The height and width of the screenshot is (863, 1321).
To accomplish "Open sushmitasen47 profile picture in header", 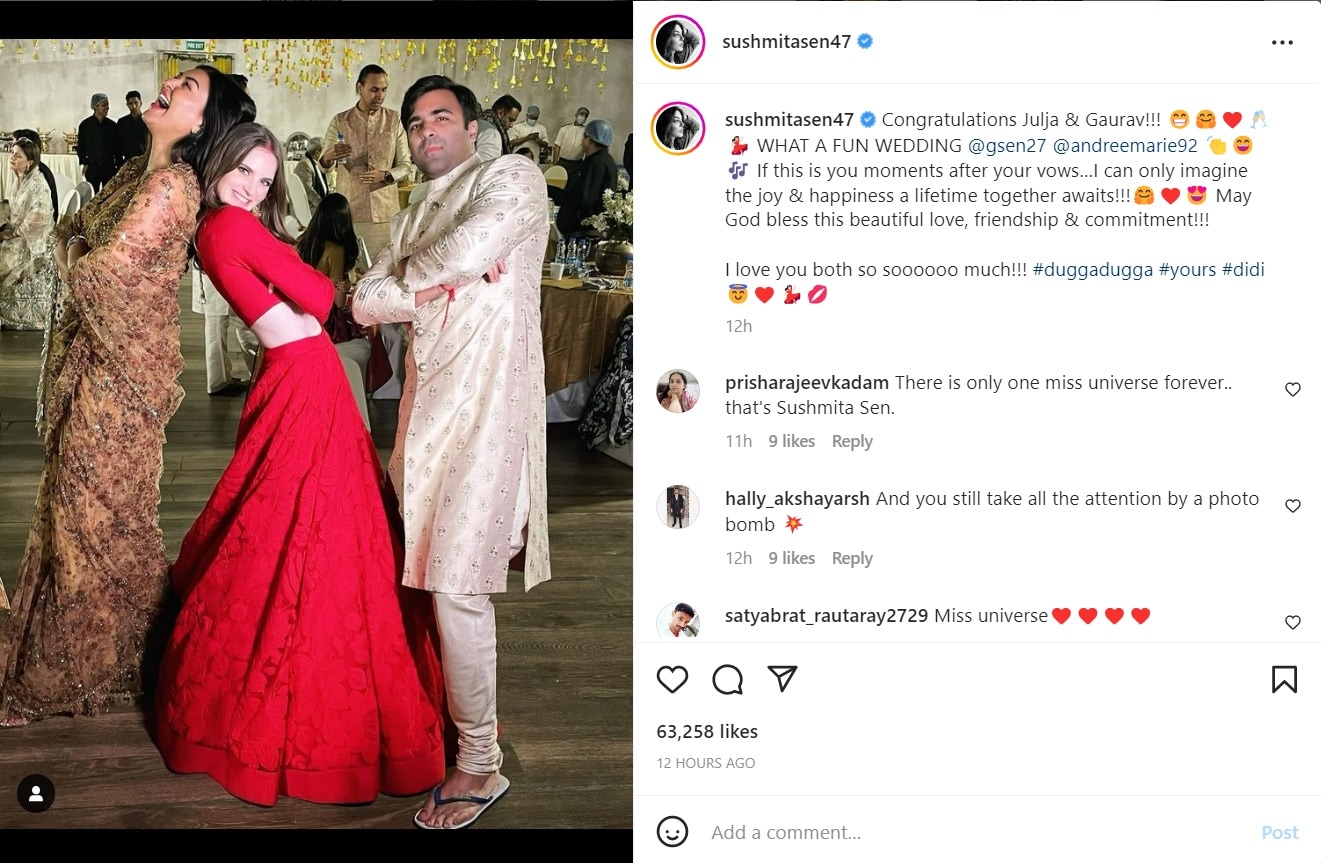I will coord(678,43).
